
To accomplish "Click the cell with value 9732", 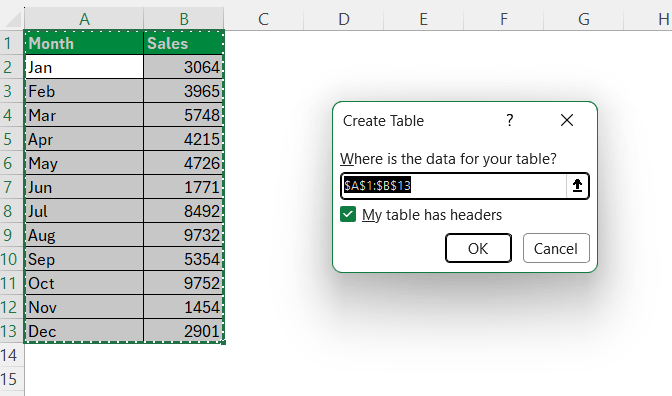I will [184, 235].
